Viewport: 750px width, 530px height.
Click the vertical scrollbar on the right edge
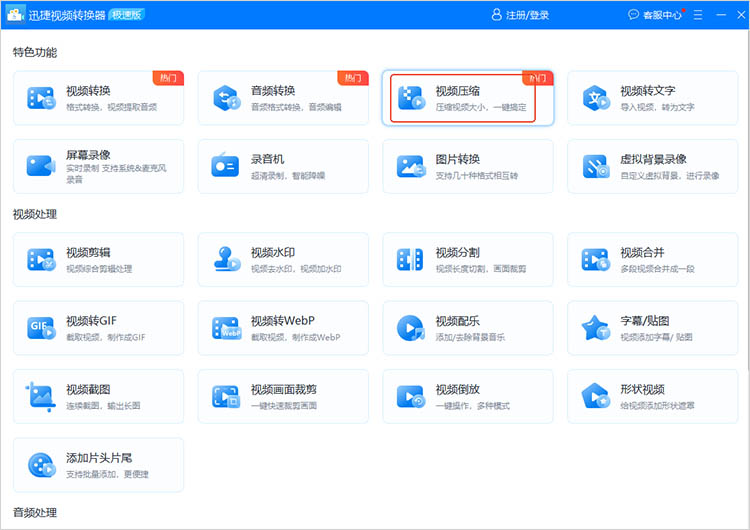pyautogui.click(x=748, y=201)
